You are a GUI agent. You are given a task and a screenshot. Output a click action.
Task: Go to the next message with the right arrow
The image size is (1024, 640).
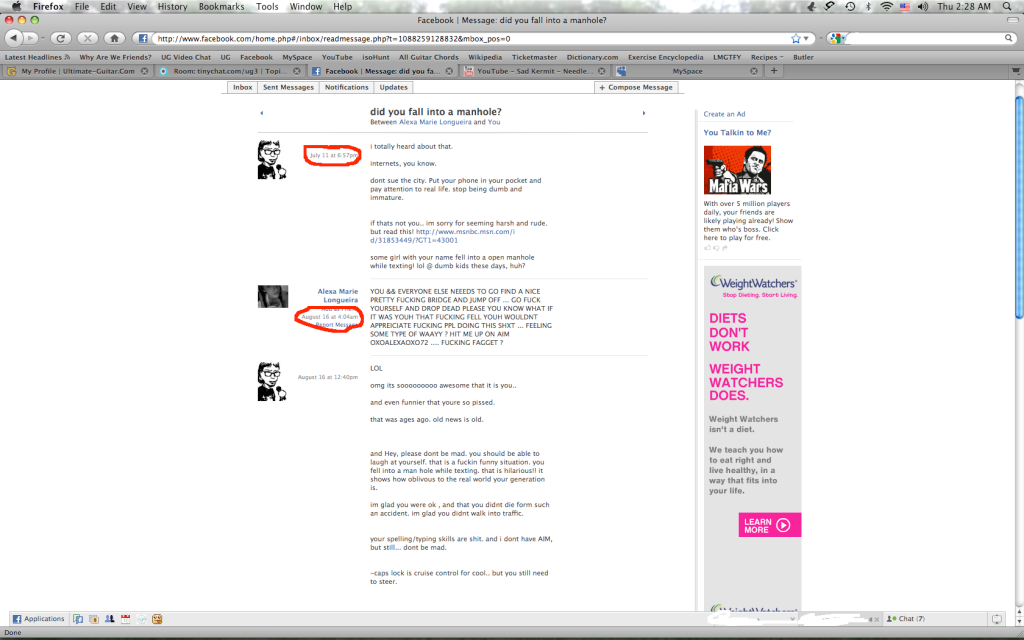click(643, 113)
